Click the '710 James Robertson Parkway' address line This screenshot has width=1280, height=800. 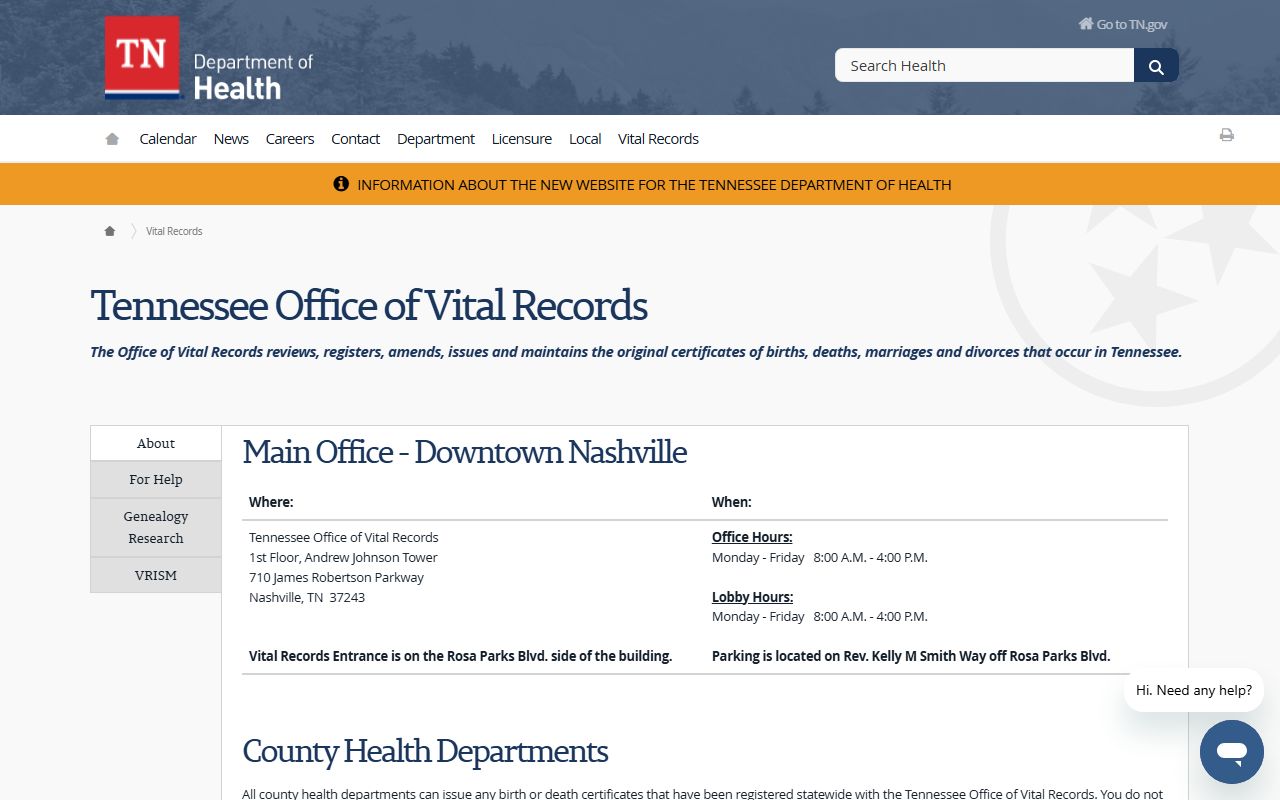(x=336, y=577)
